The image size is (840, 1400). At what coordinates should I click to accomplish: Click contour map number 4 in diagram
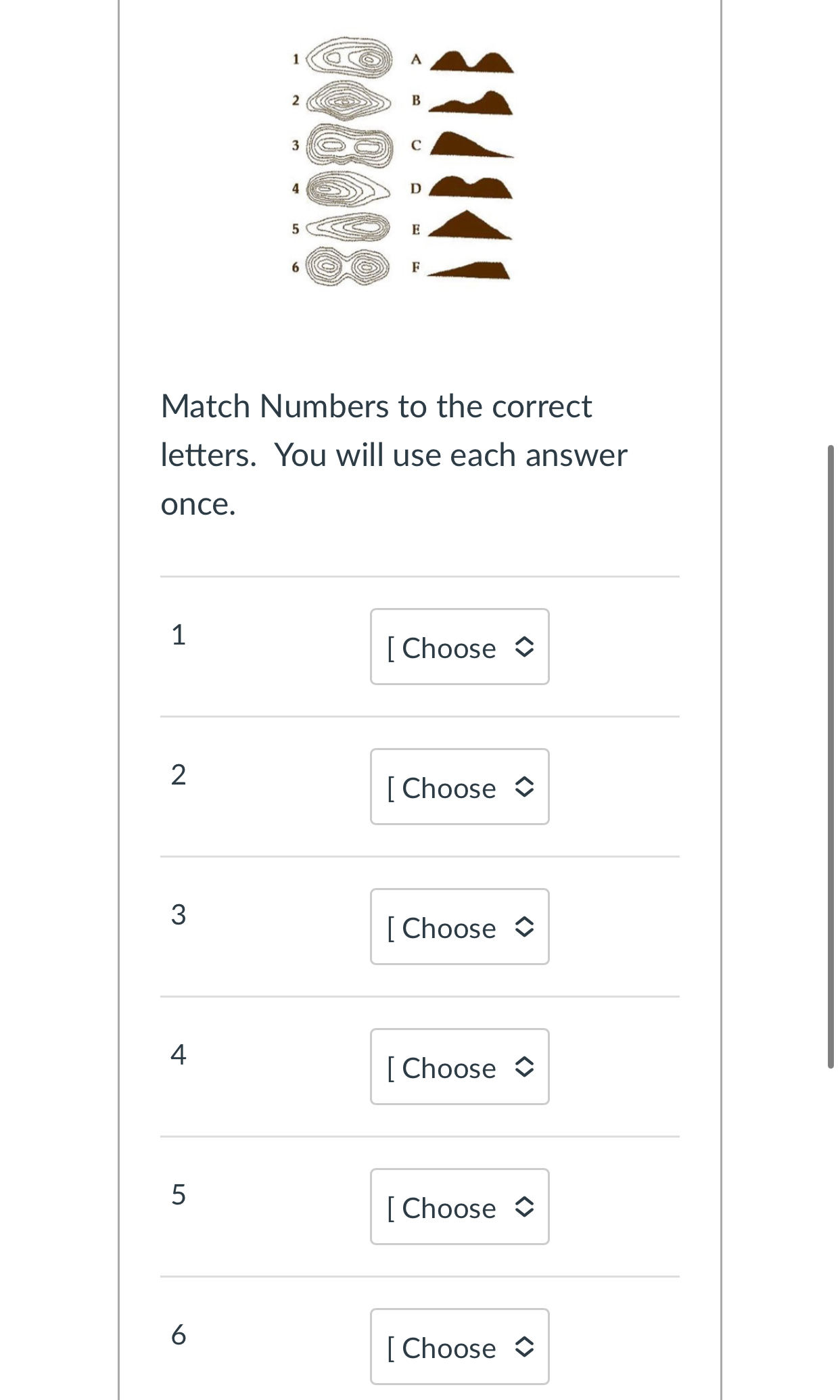click(349, 188)
